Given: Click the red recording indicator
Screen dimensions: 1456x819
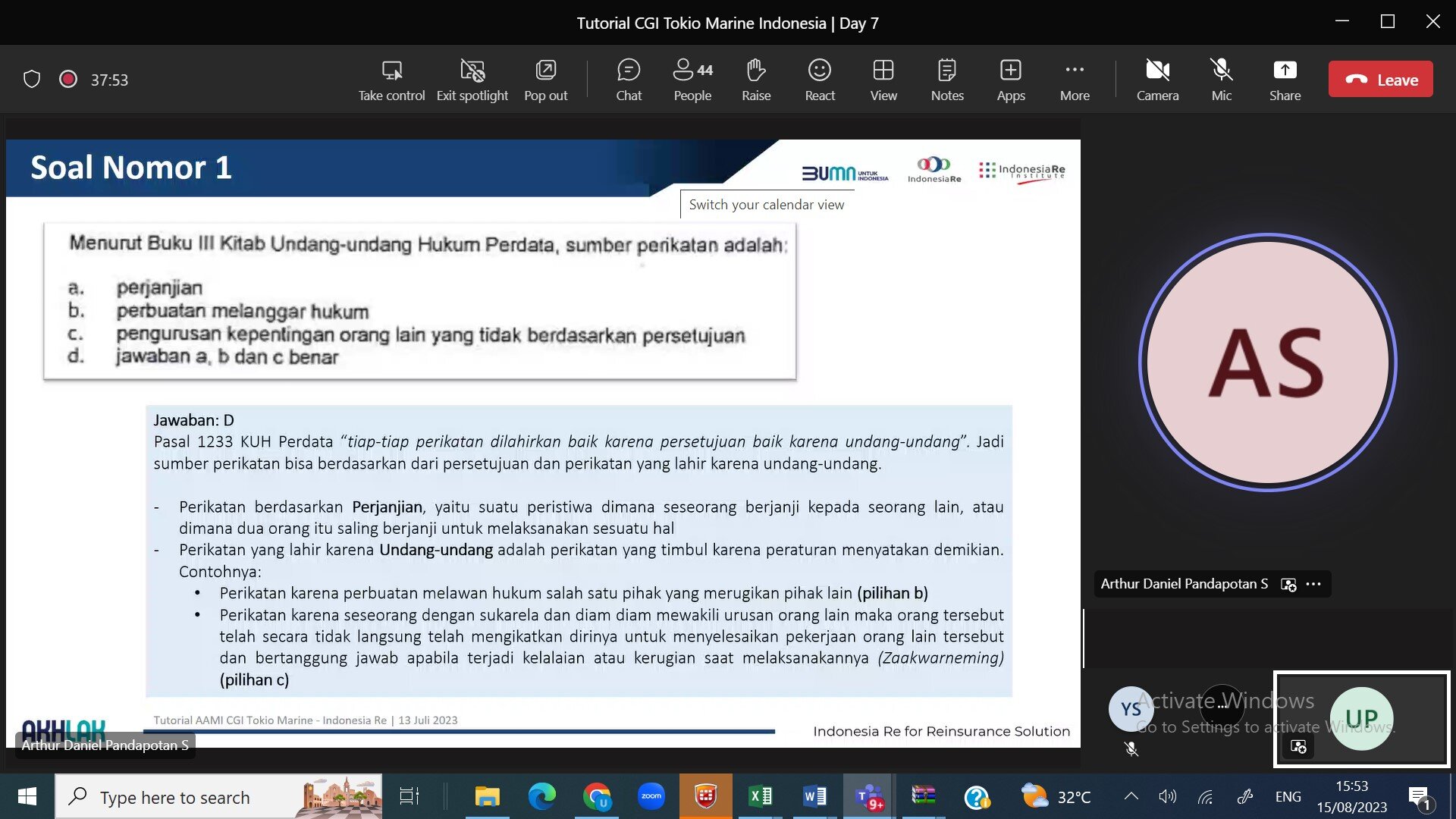Looking at the screenshot, I should [68, 79].
